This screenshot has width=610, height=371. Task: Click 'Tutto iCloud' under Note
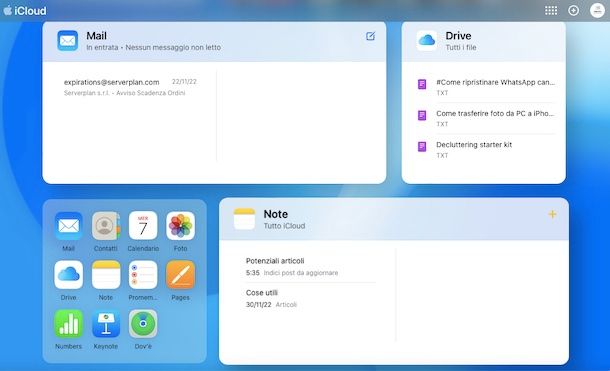[x=284, y=226]
